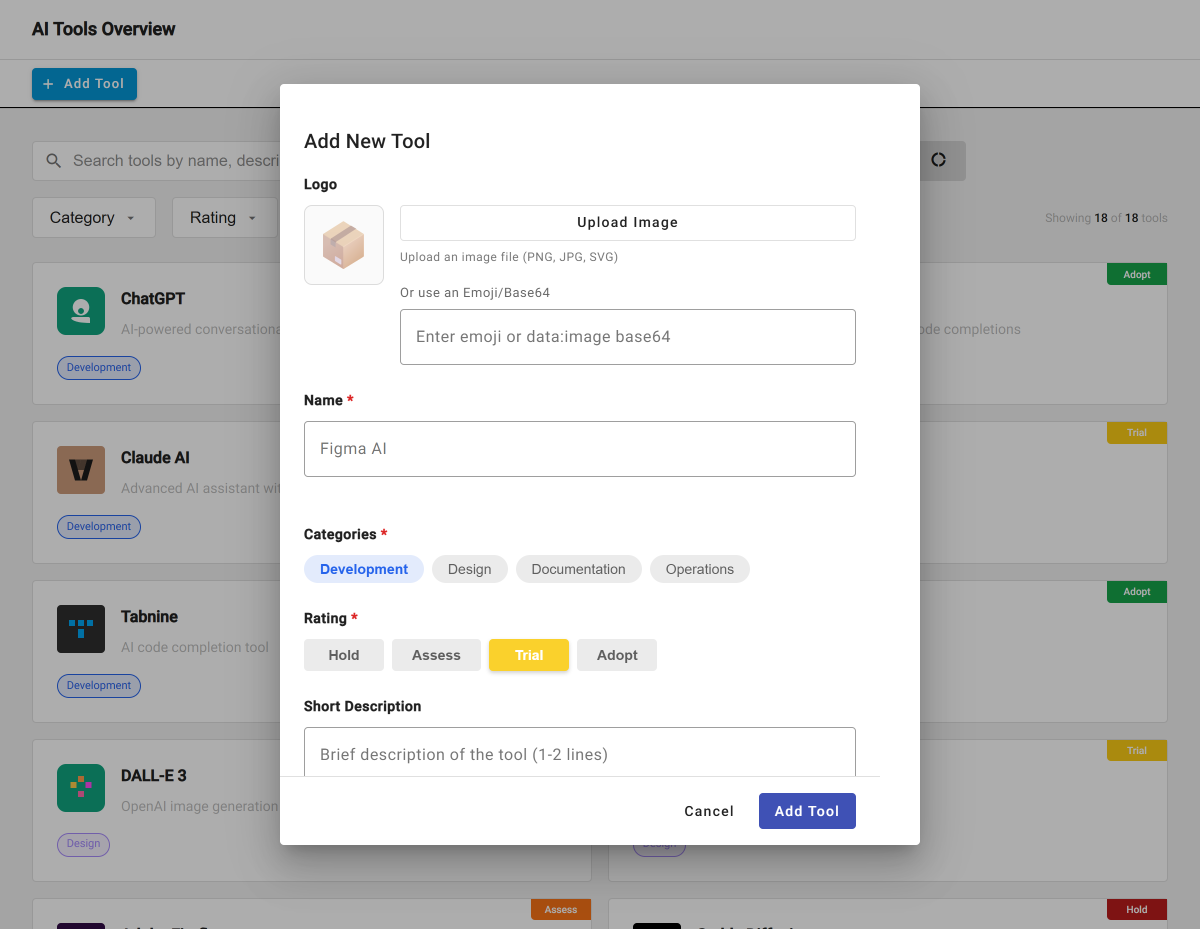
Task: Click the search magnifier icon
Action: (x=54, y=161)
